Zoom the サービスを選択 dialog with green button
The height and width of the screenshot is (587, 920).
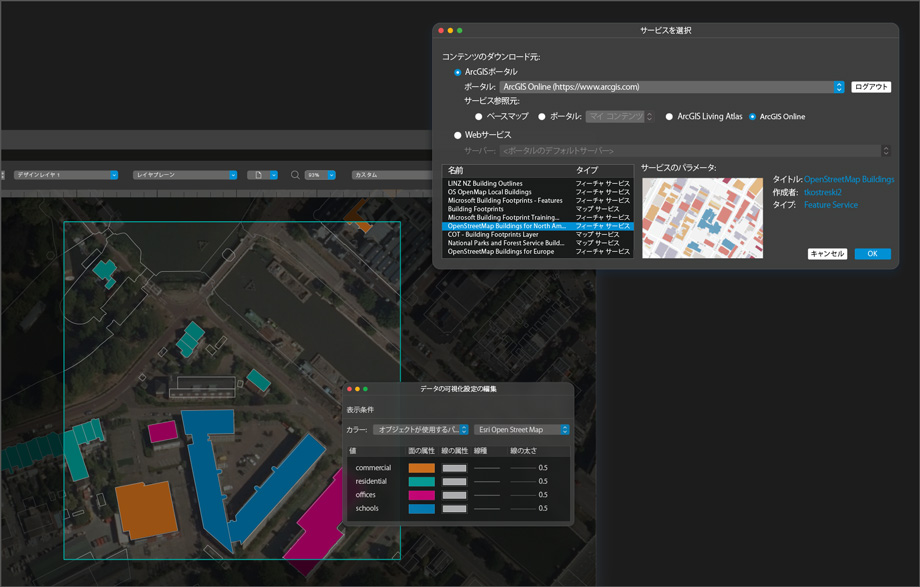pyautogui.click(x=459, y=31)
